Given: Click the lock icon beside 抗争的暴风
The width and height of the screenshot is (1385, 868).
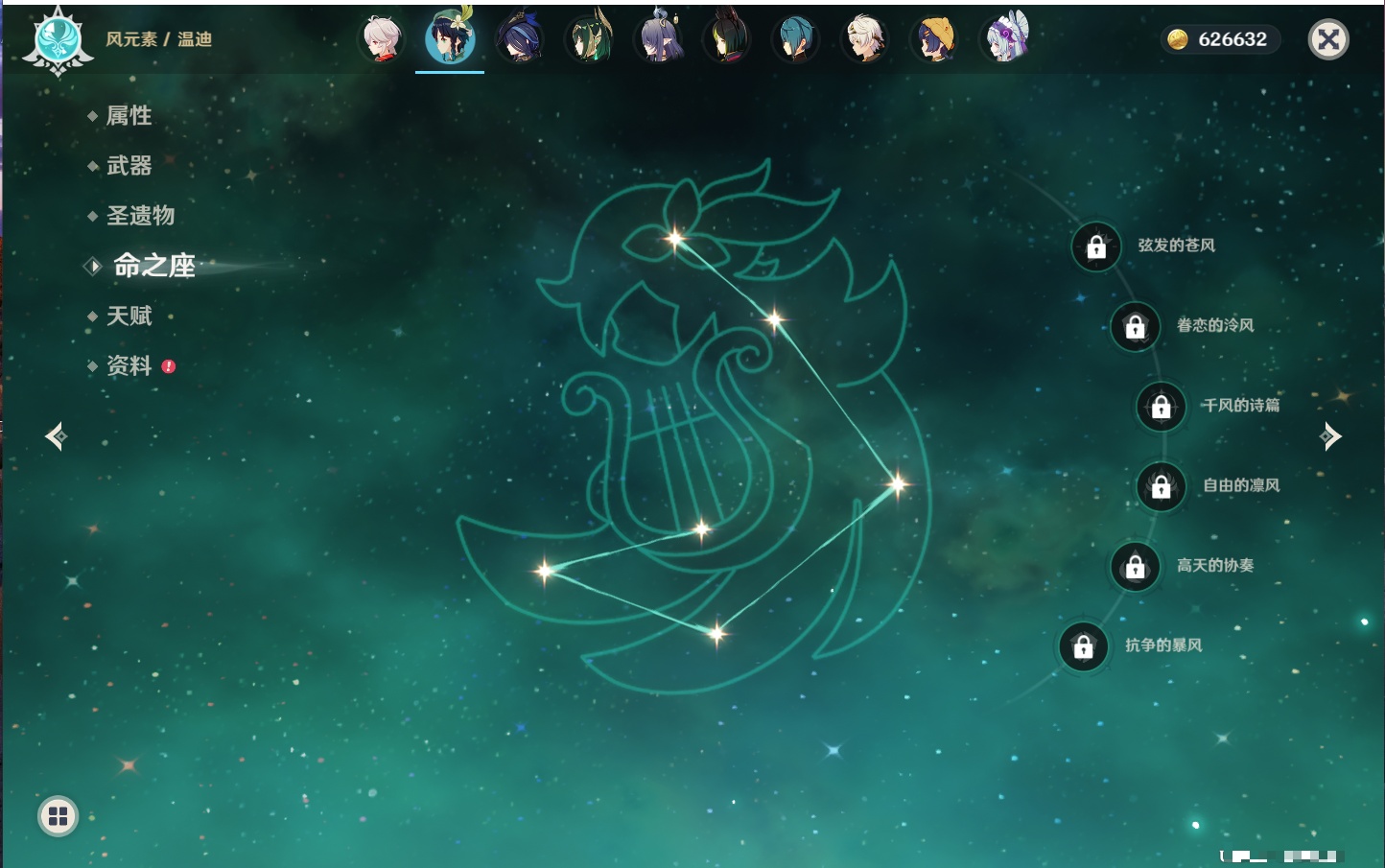Looking at the screenshot, I should point(1083,646).
